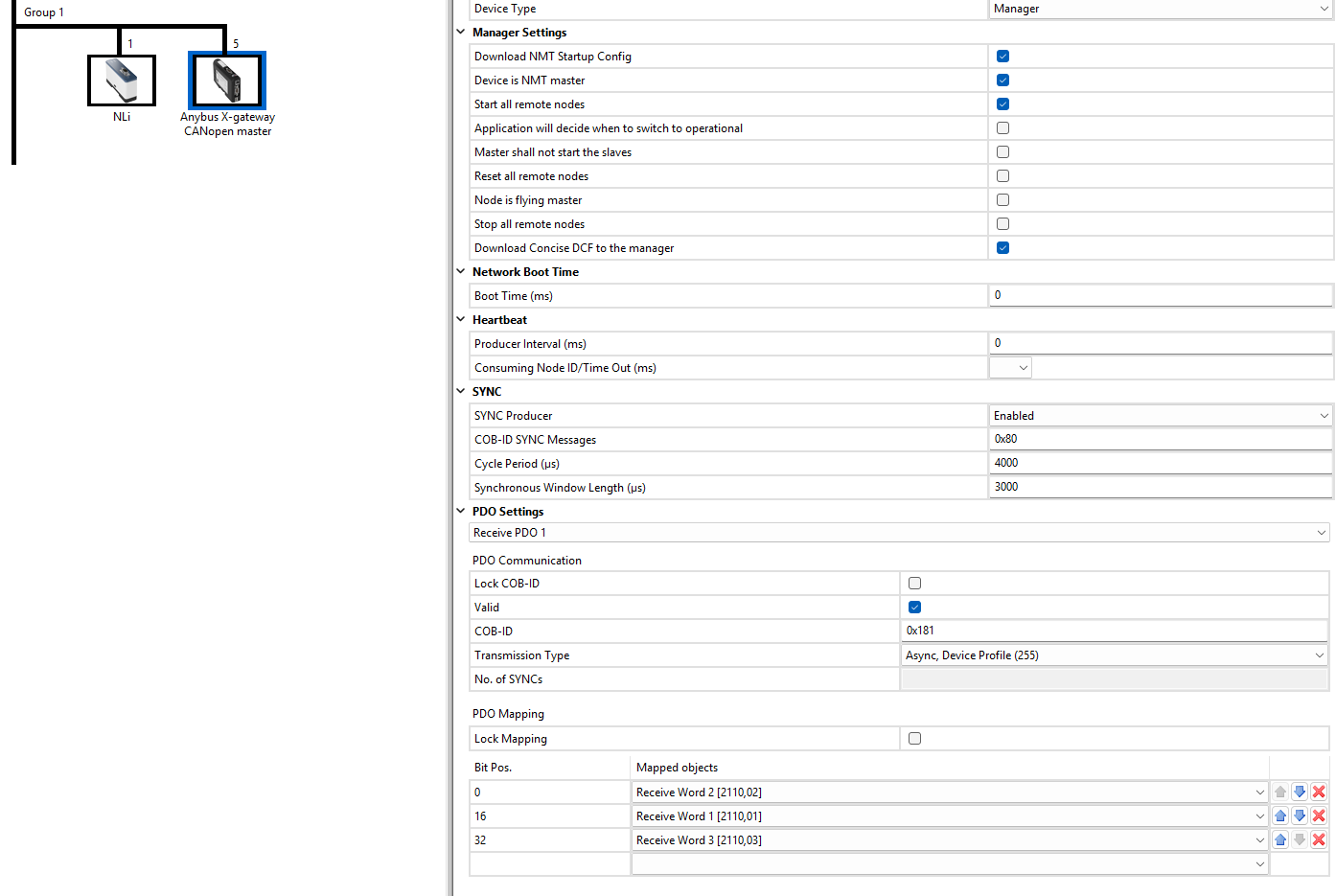This screenshot has width=1336, height=896.
Task: Collapse the Manager Settings section
Action: coord(461,33)
